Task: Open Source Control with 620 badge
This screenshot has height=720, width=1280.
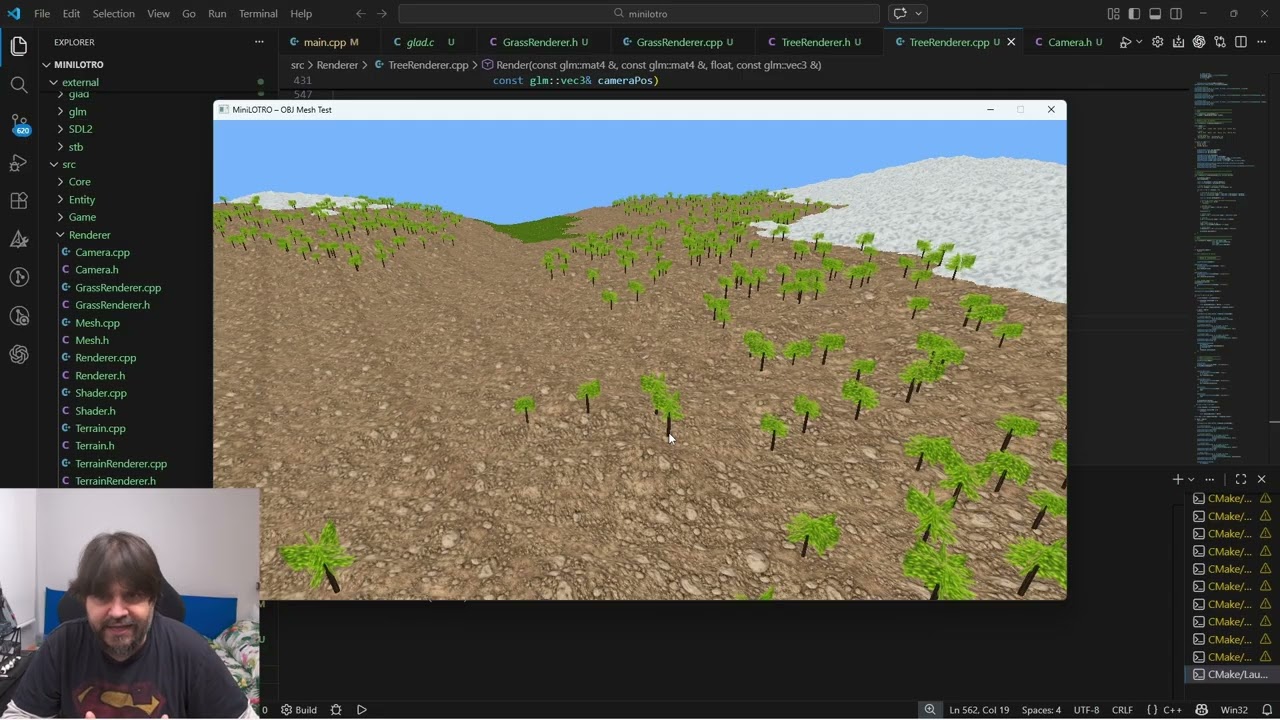Action: pos(18,124)
